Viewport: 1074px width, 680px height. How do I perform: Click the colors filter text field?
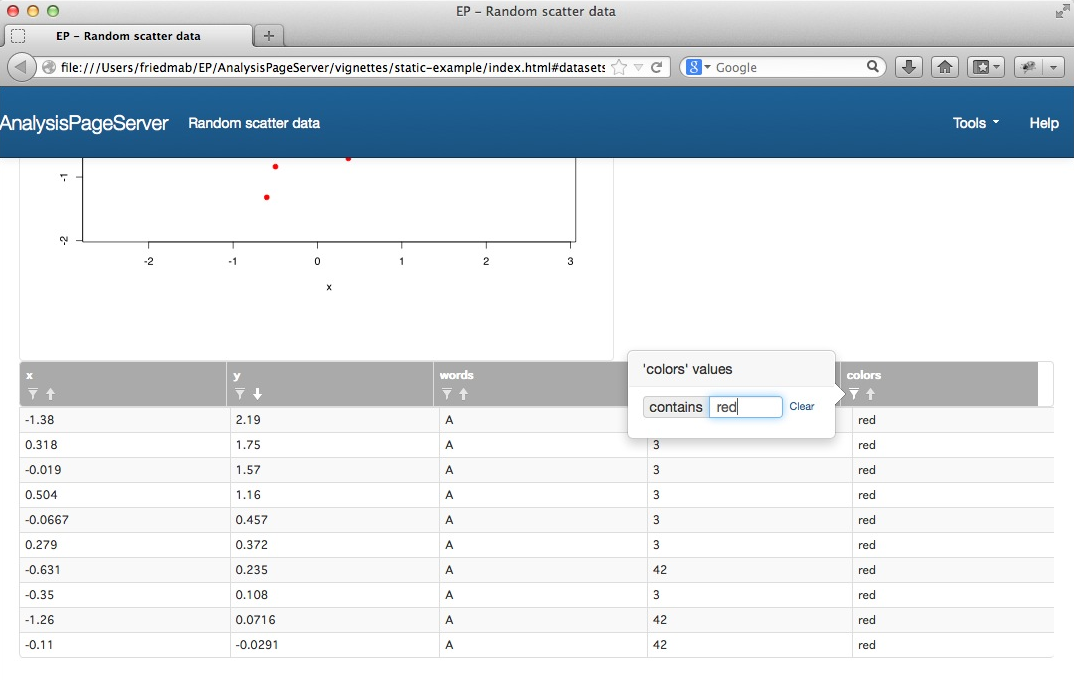coord(745,407)
